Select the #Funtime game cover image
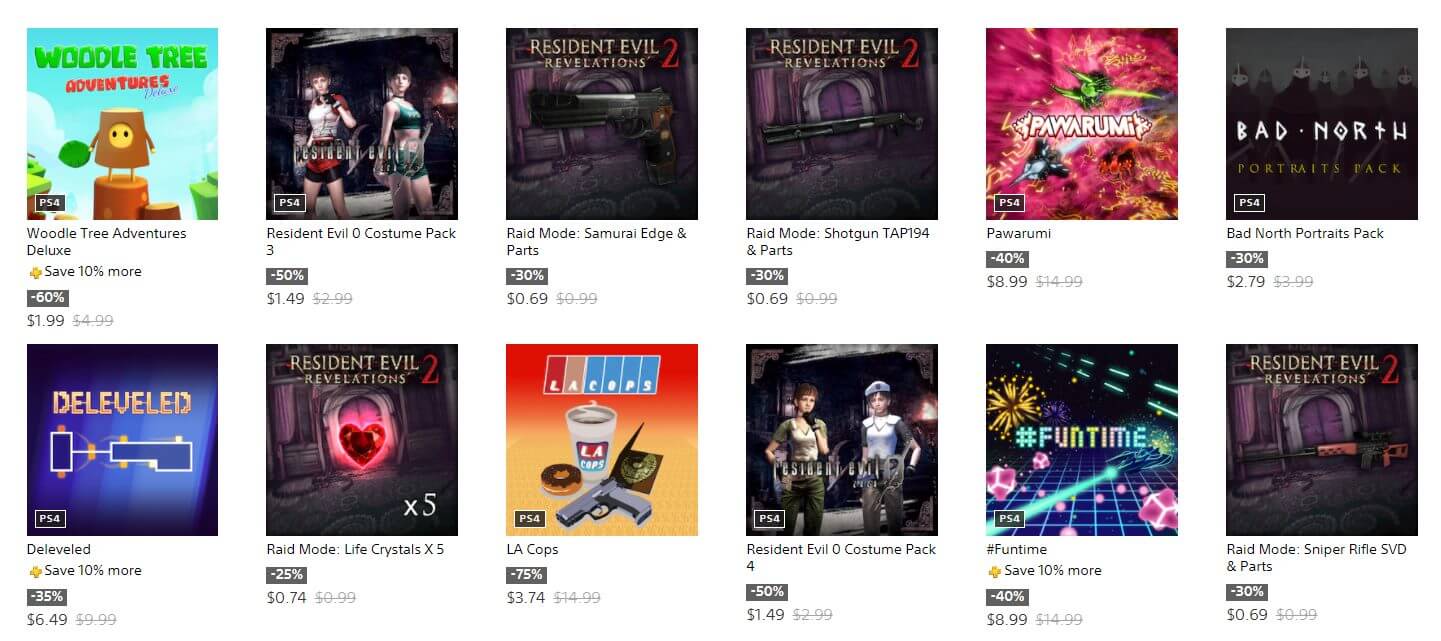The height and width of the screenshot is (641, 1441). pyautogui.click(x=1082, y=440)
